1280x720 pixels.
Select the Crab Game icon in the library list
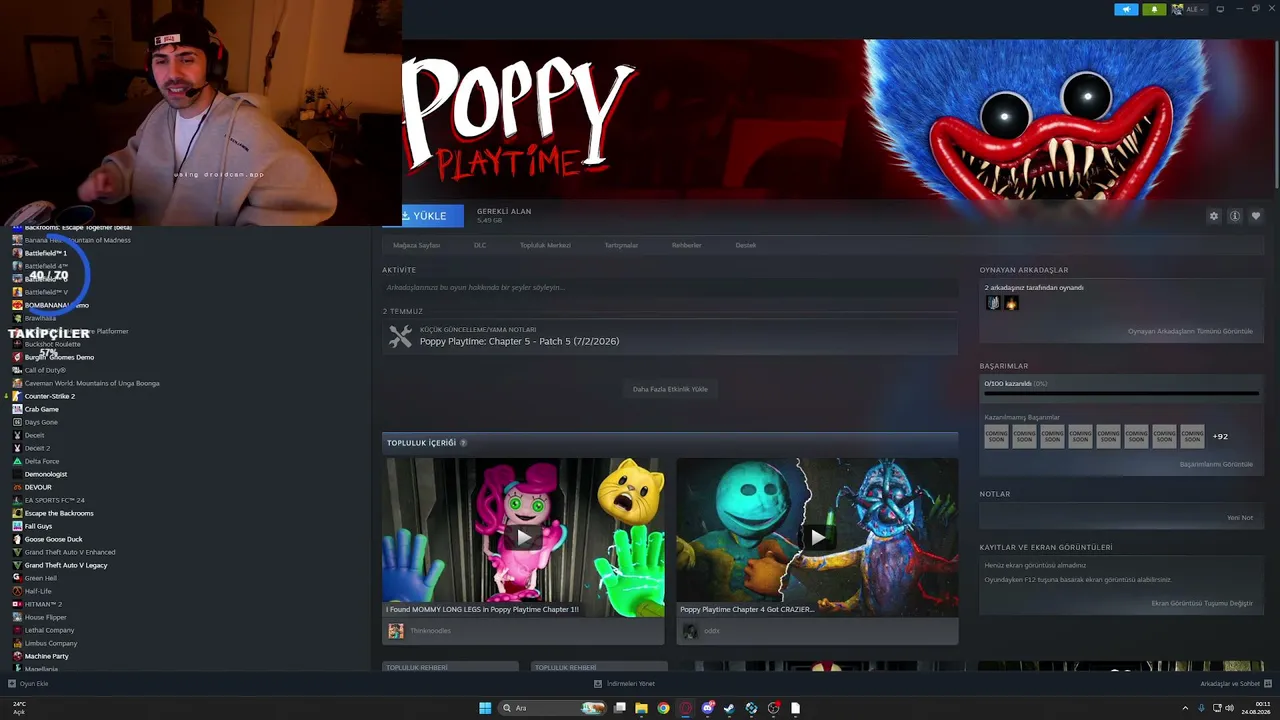(x=17, y=409)
